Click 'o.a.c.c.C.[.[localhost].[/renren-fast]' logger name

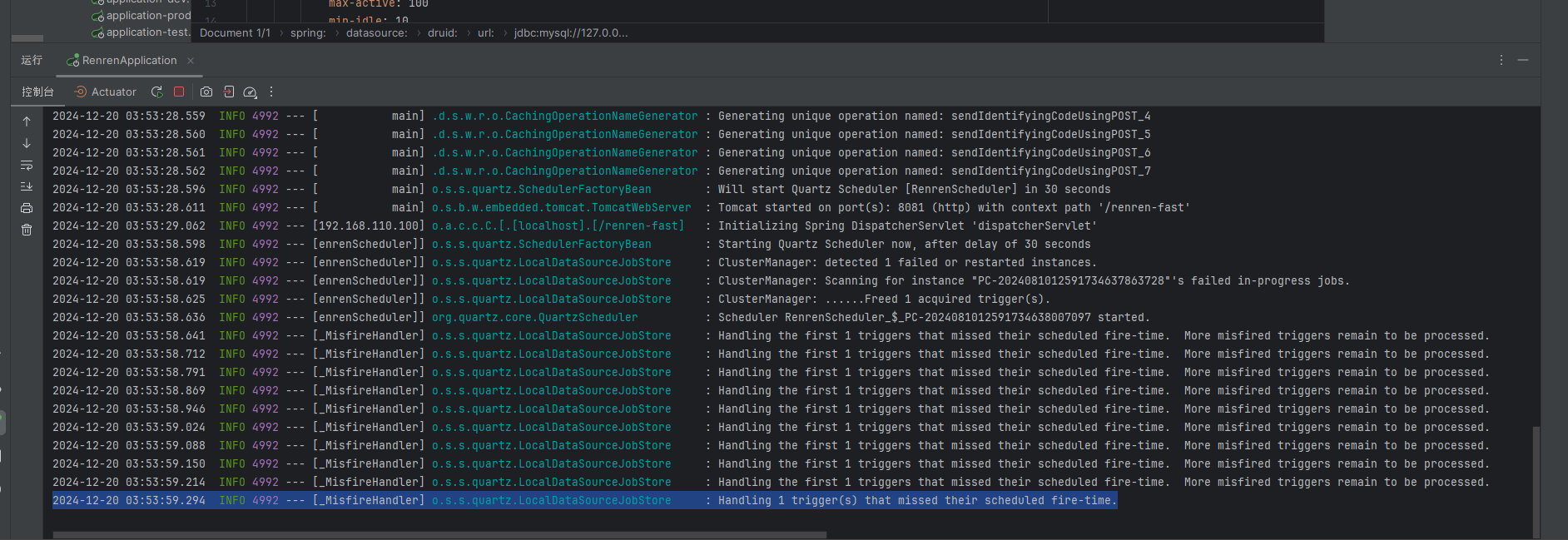[x=558, y=225]
